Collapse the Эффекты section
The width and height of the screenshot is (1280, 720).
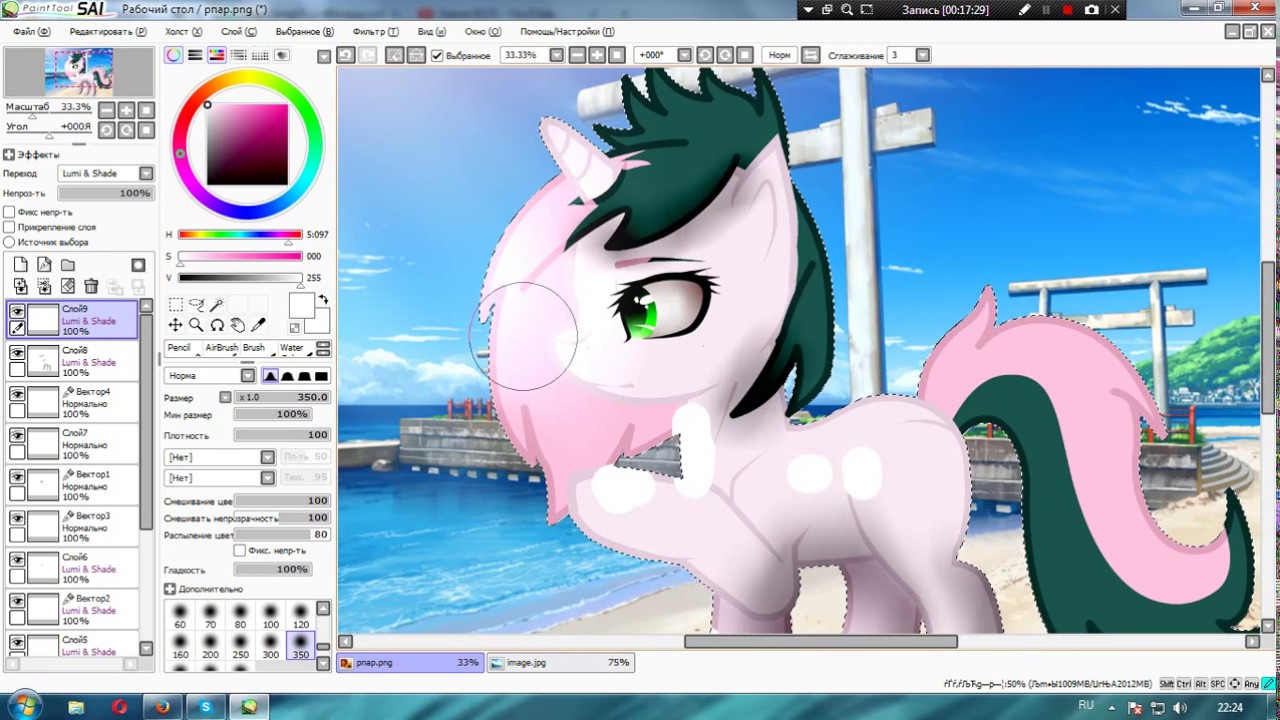point(9,155)
